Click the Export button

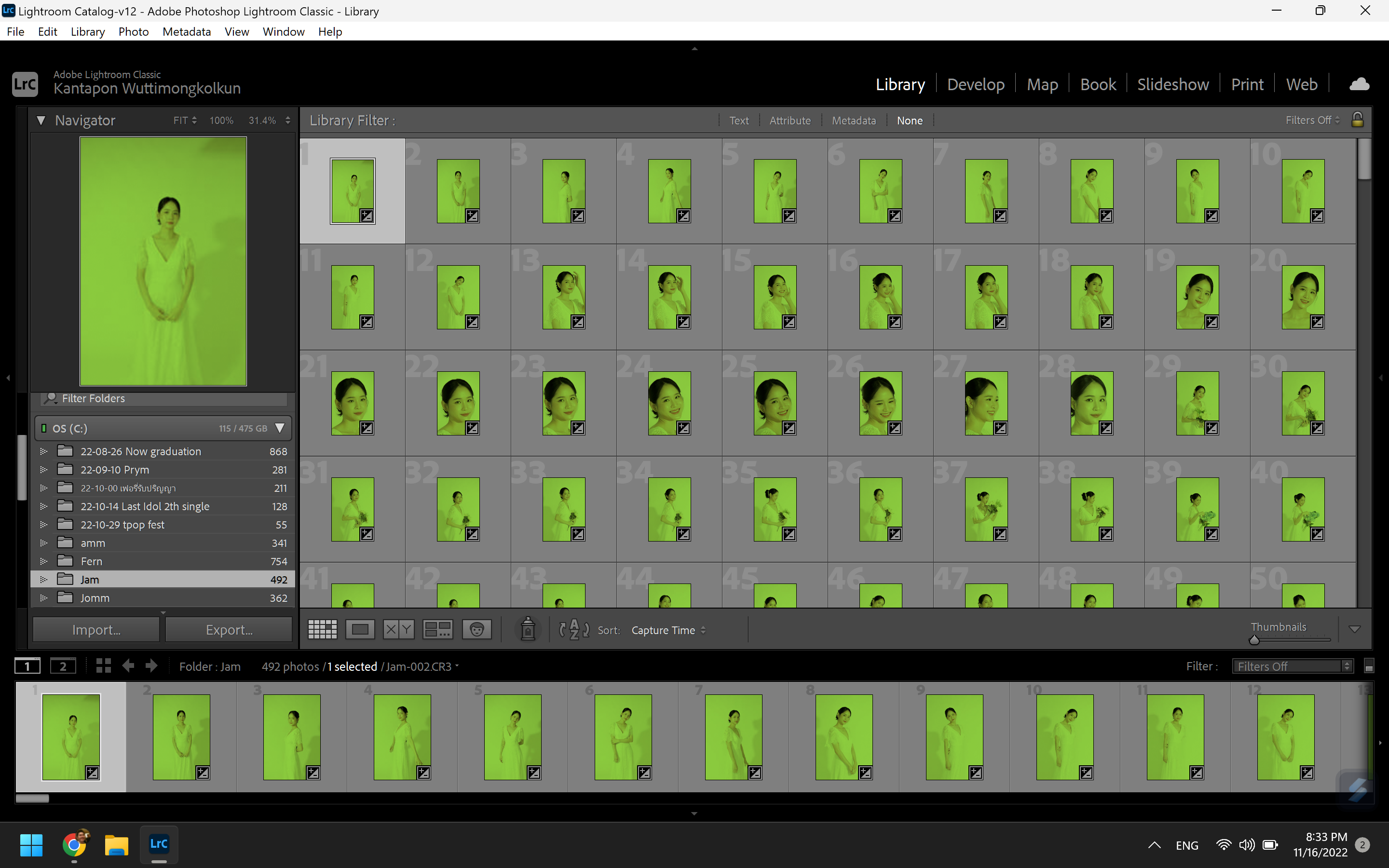229,629
